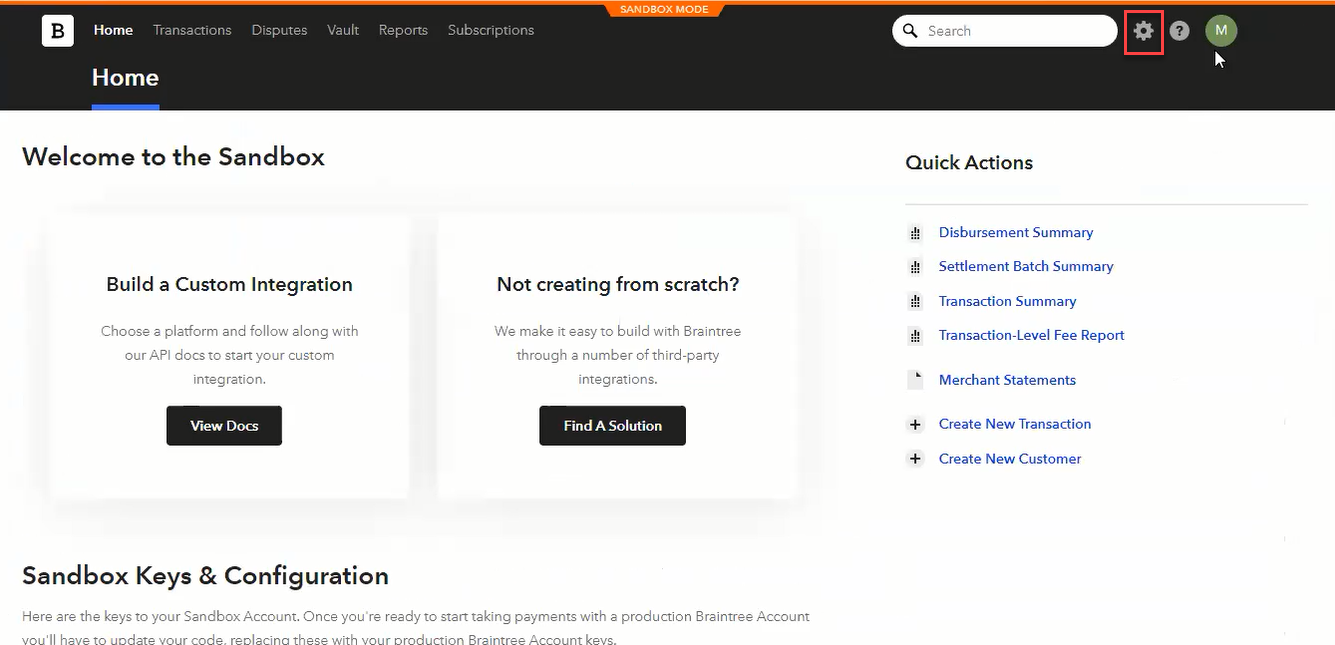
Task: Open Transaction Summary link
Action: click(1008, 301)
